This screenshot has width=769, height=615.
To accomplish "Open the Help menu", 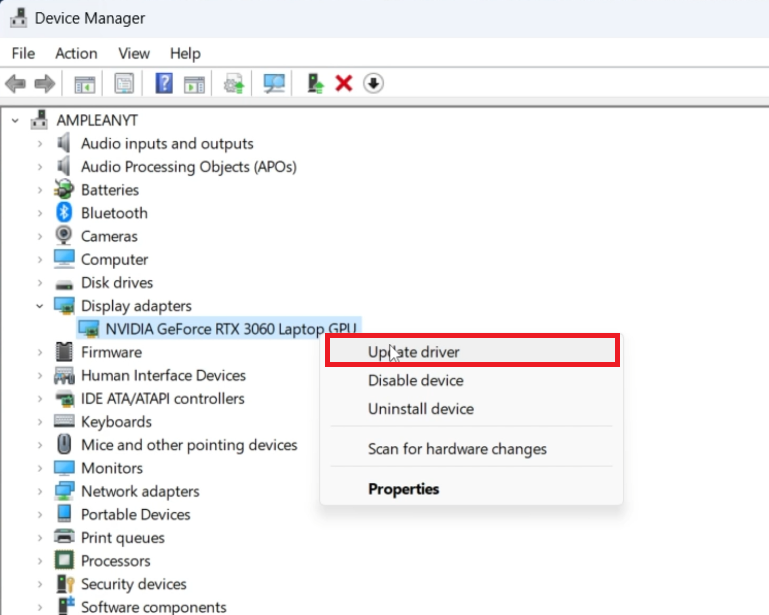I will (185, 53).
